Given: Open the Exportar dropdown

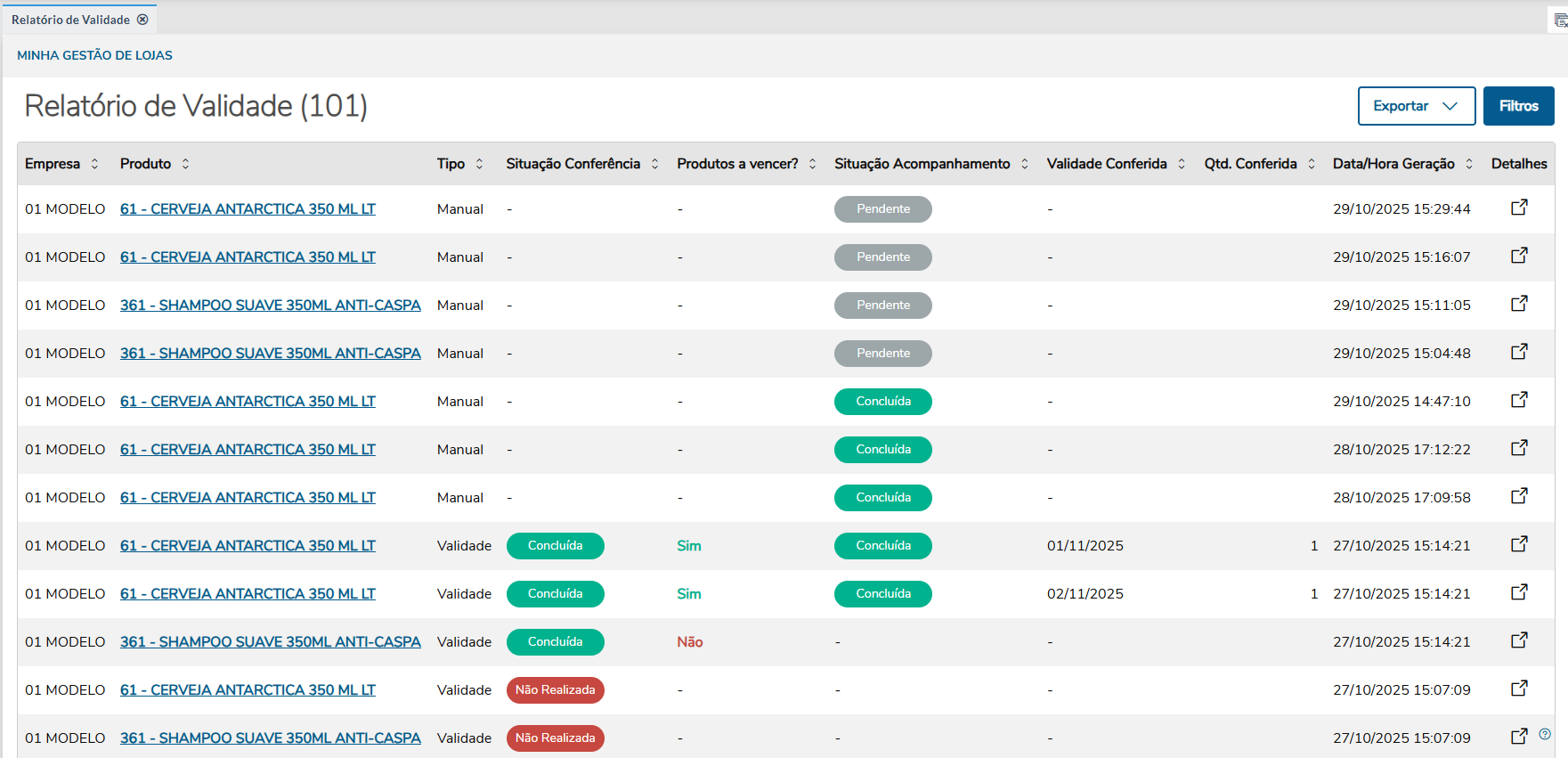Looking at the screenshot, I should tap(1416, 106).
